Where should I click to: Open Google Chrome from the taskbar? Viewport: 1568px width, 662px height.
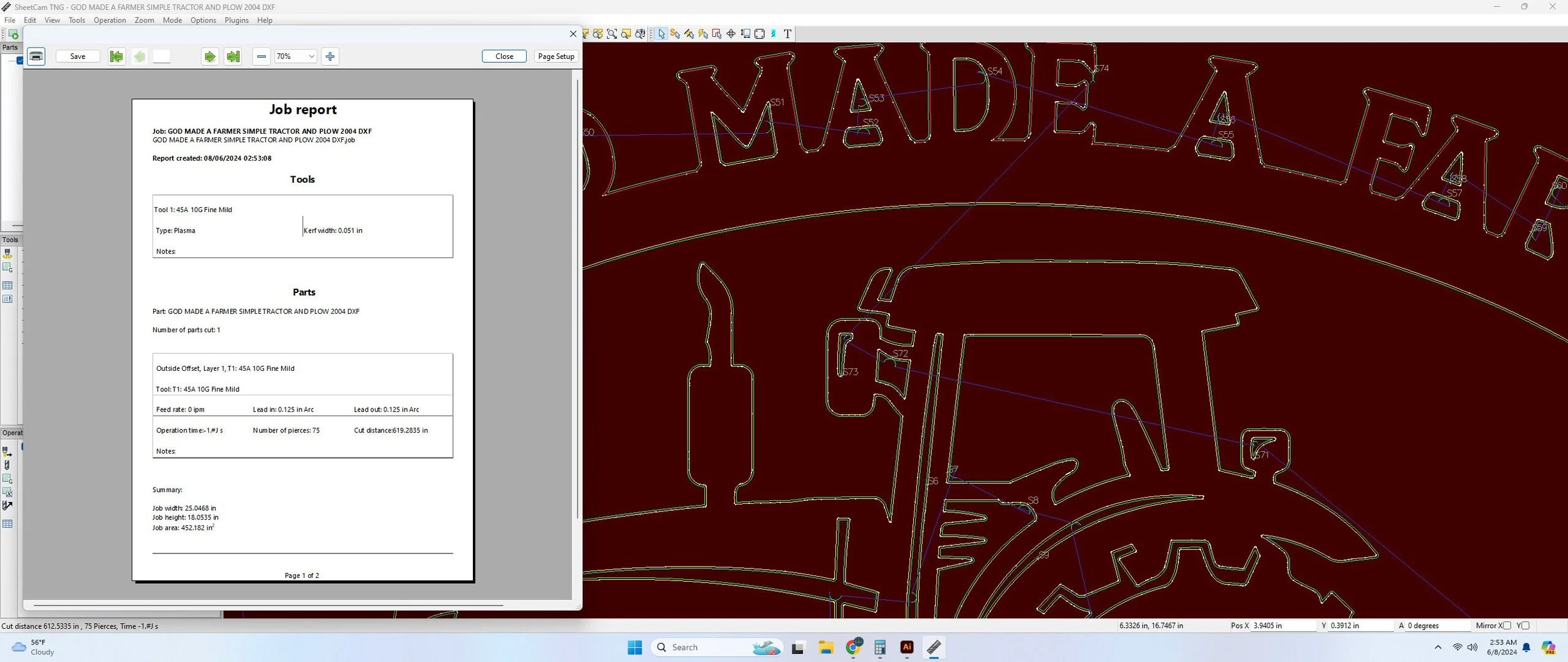(x=854, y=648)
